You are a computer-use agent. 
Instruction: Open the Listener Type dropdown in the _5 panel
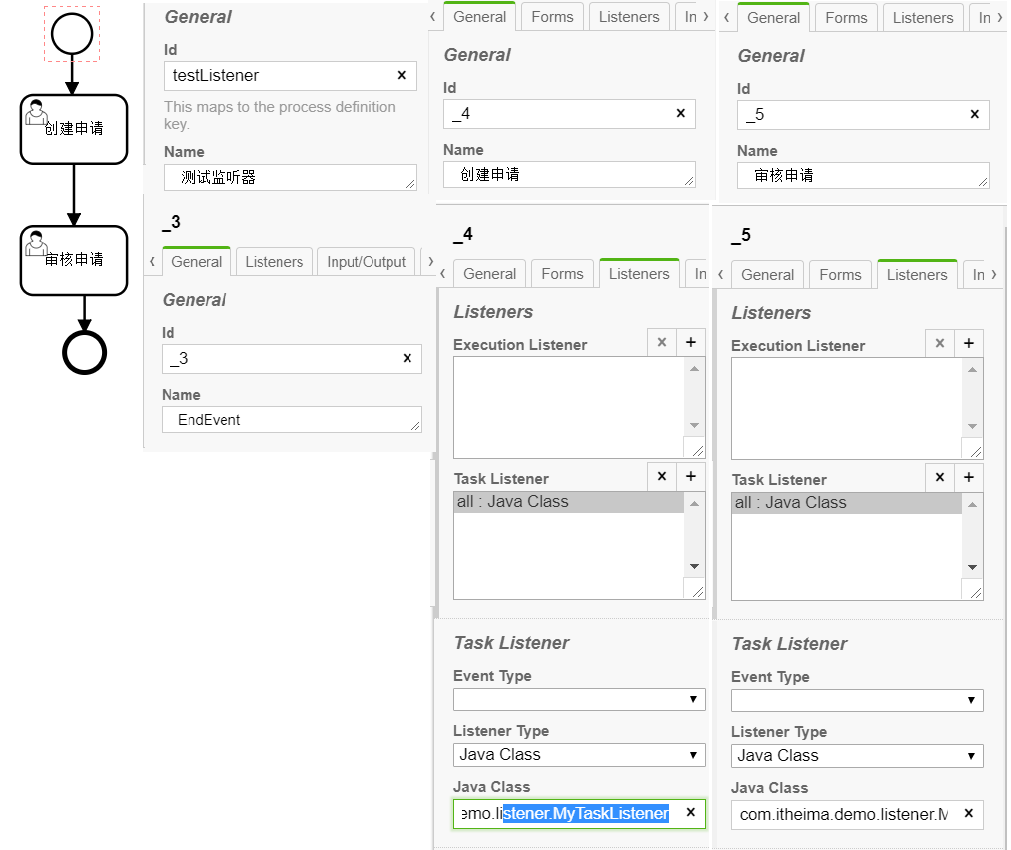click(x=857, y=756)
